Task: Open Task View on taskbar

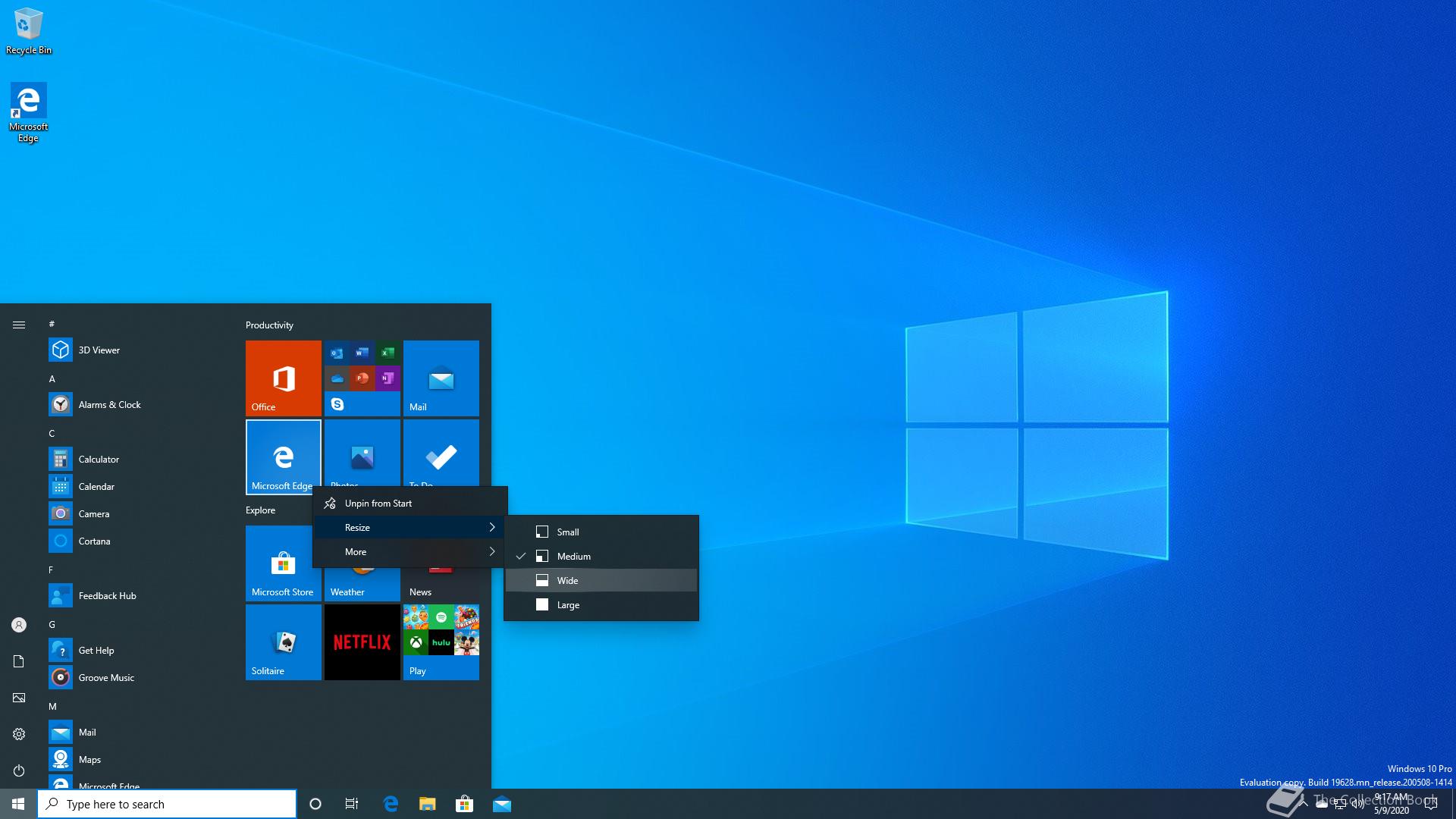Action: [352, 804]
